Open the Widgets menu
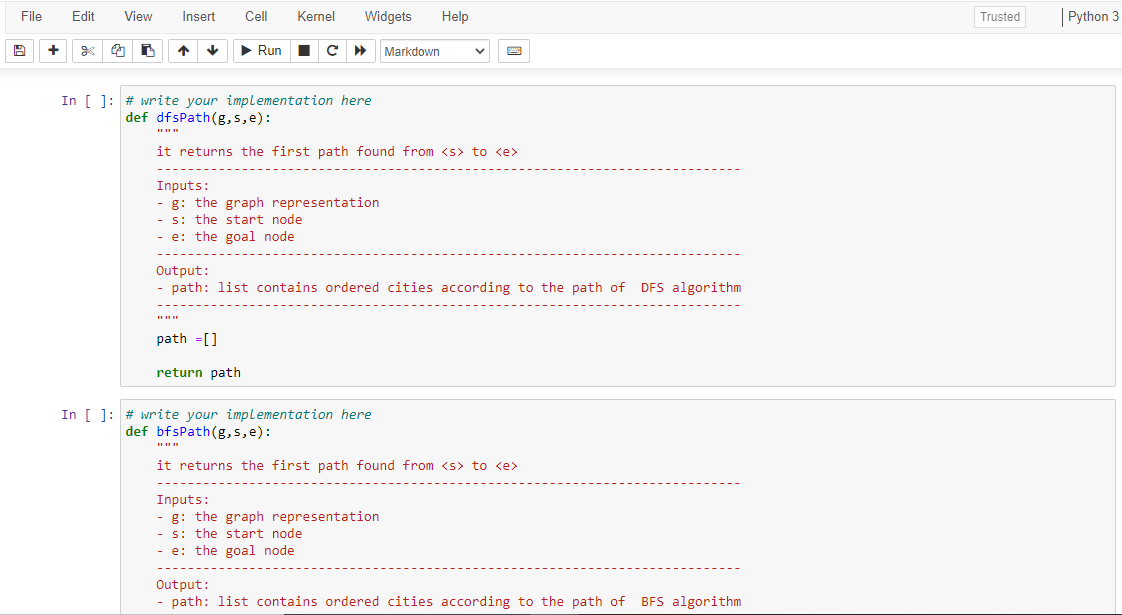Screen dimensions: 1122x615 click(388, 16)
